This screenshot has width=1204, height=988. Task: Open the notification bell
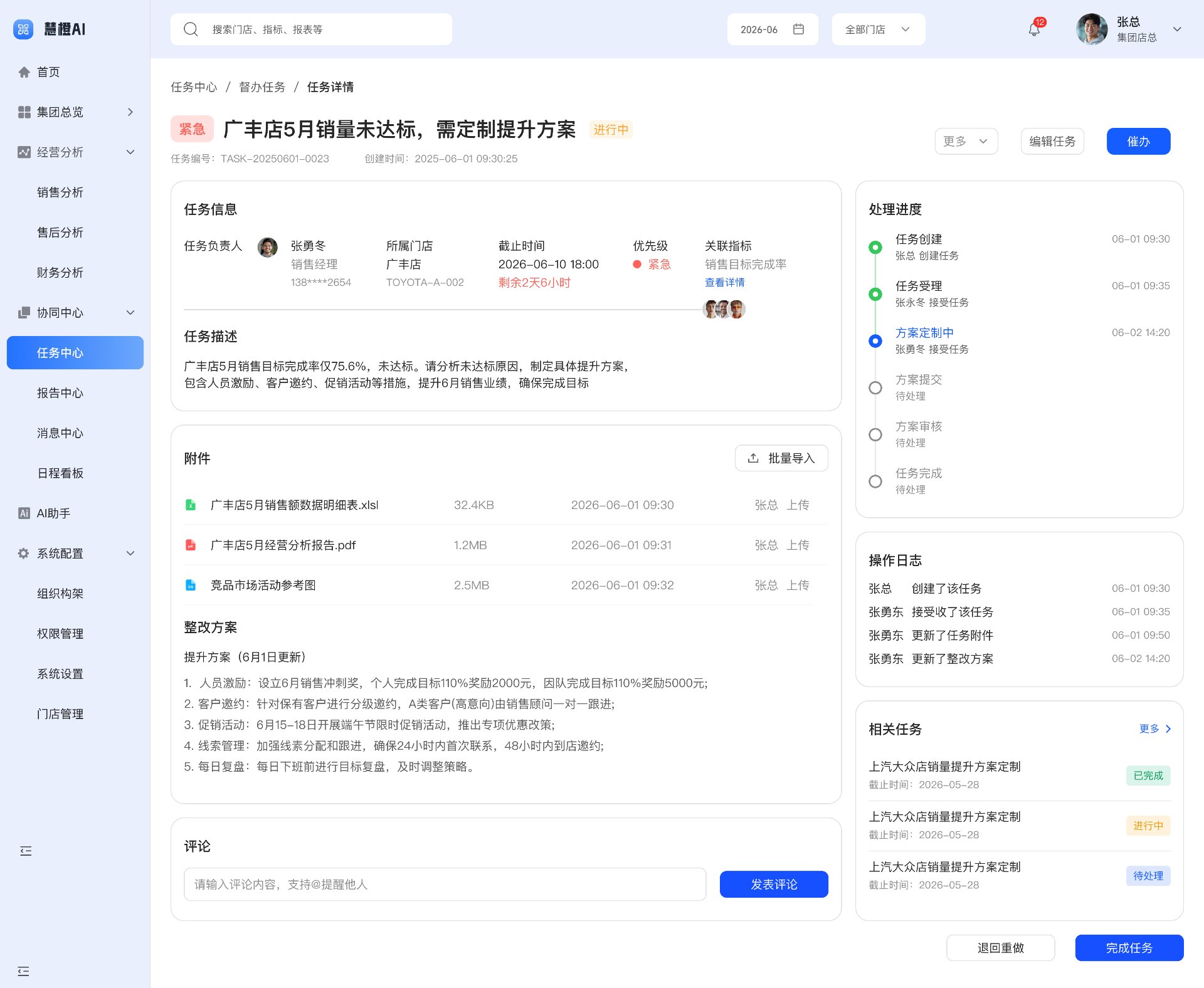1034,29
